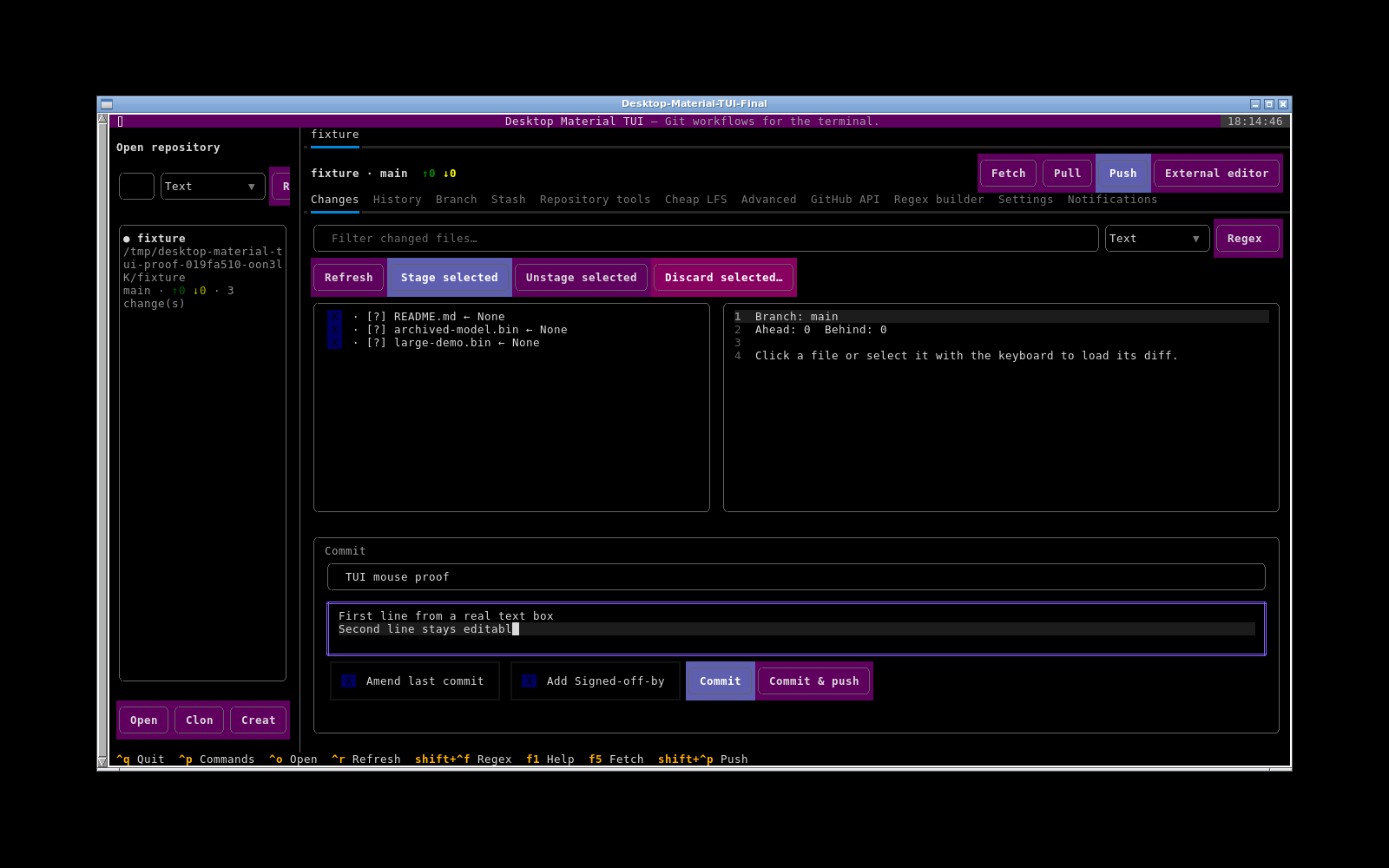Click f5 Fetch in the footer
Image resolution: width=1389 pixels, height=868 pixels.
pyautogui.click(x=616, y=759)
